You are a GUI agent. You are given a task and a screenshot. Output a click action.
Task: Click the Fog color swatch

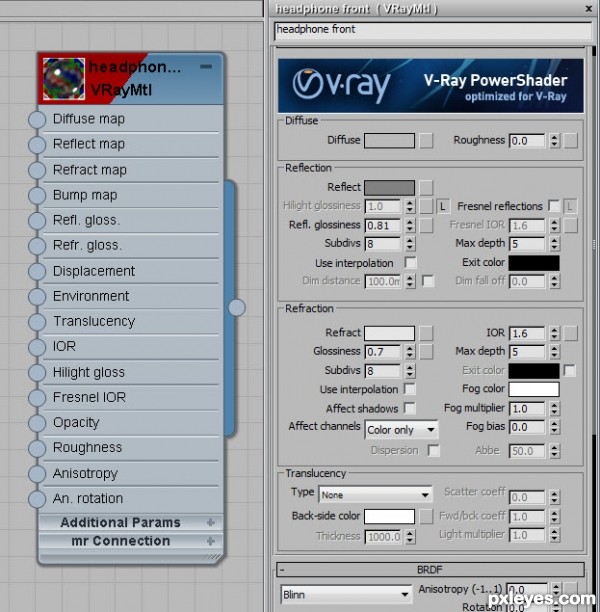(x=534, y=389)
